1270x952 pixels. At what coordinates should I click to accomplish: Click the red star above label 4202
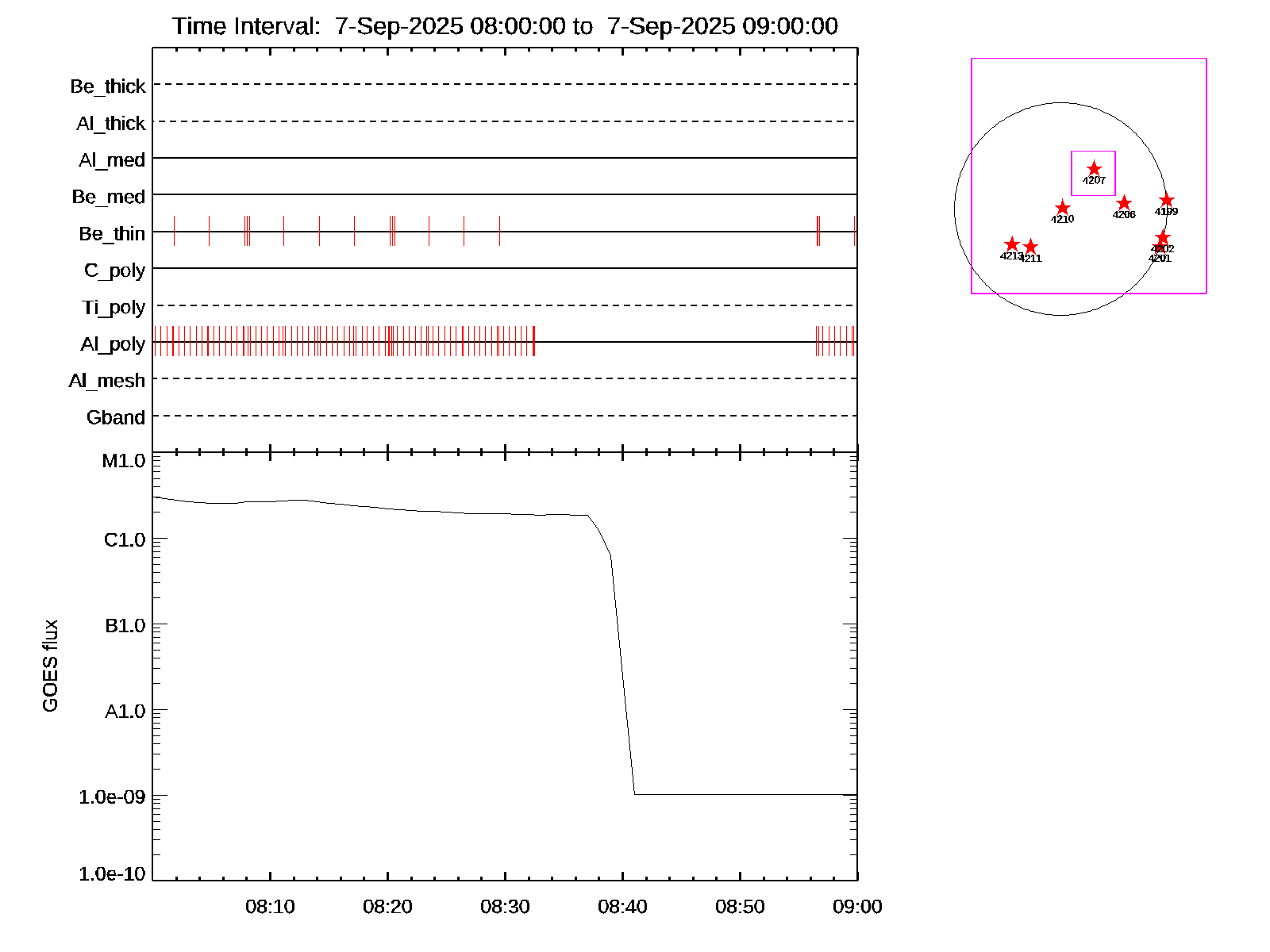[1162, 238]
